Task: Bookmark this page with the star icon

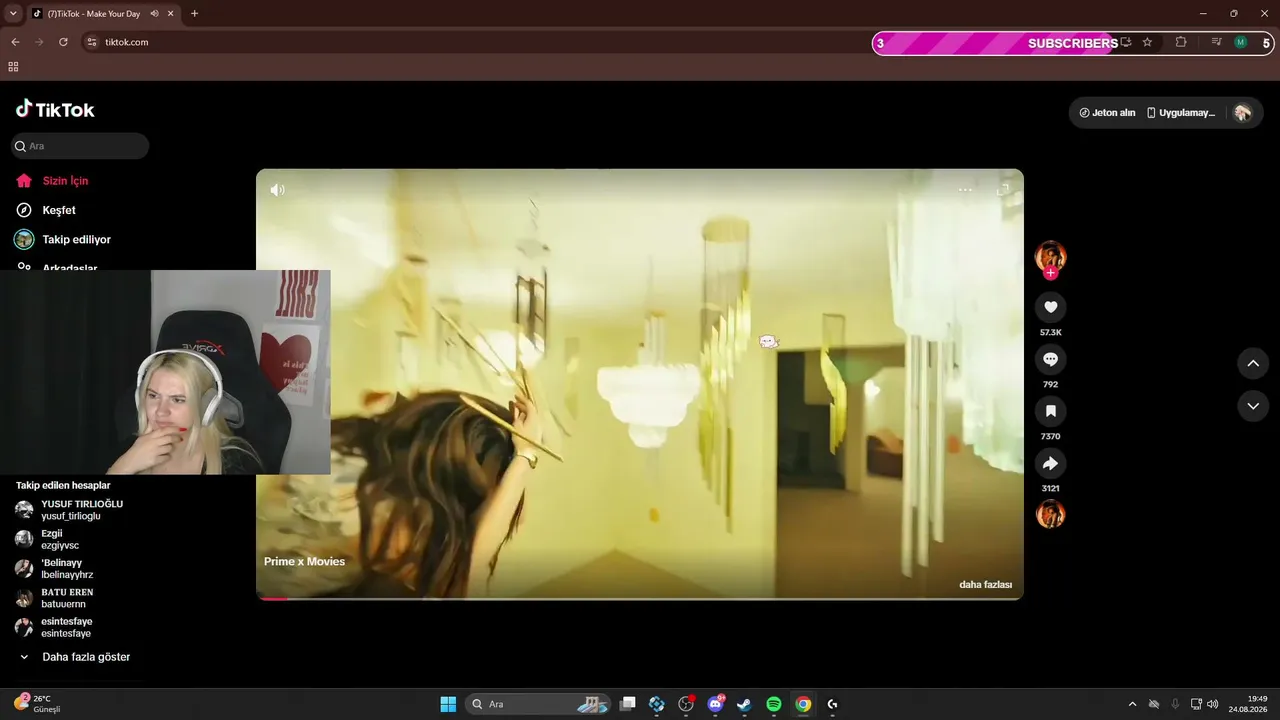Action: point(1147,42)
